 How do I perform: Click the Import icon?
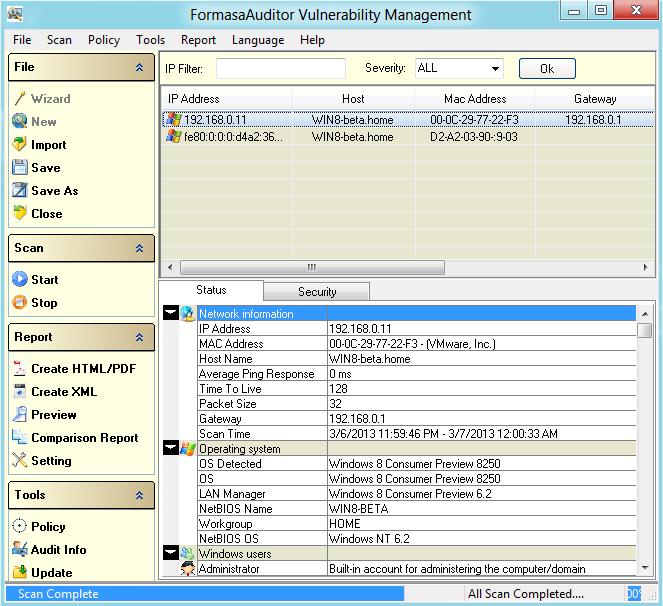[x=19, y=145]
